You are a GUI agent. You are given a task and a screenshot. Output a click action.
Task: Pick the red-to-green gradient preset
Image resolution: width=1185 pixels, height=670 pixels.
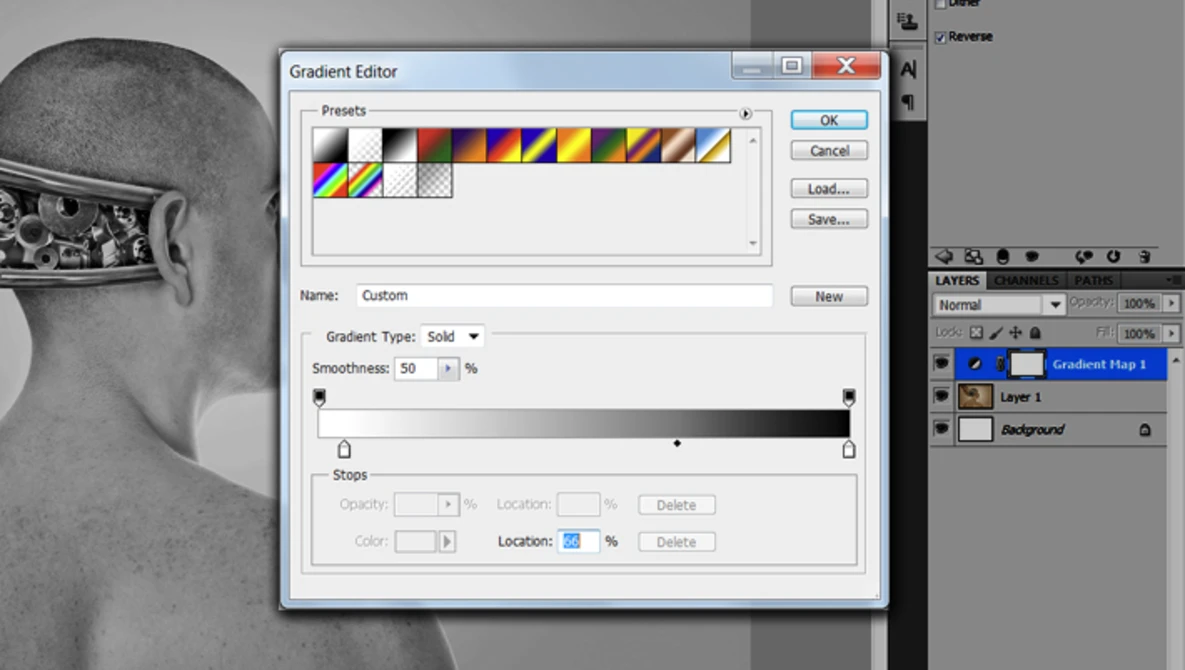(x=435, y=145)
